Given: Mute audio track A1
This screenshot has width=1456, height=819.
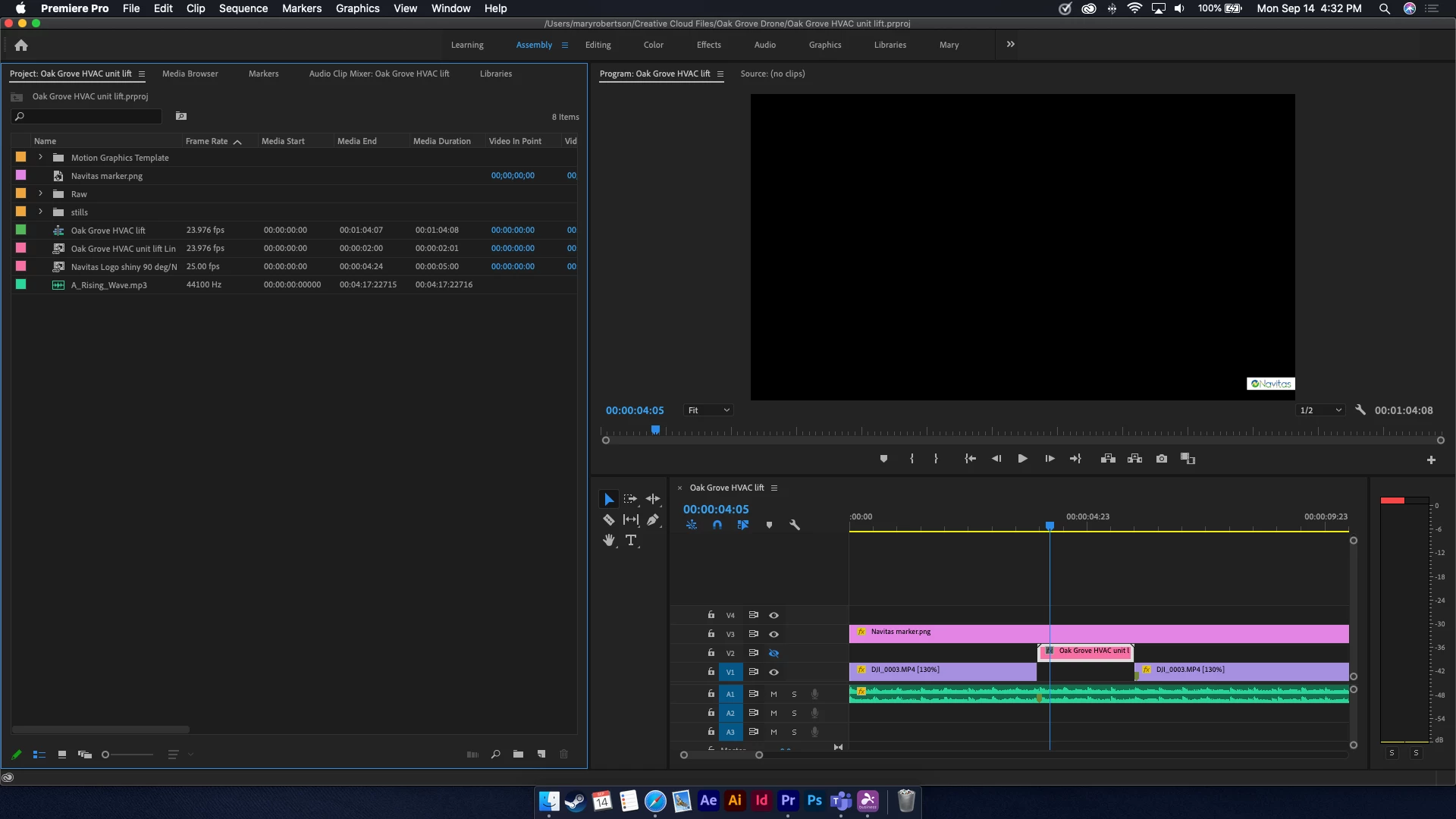Looking at the screenshot, I should [773, 694].
